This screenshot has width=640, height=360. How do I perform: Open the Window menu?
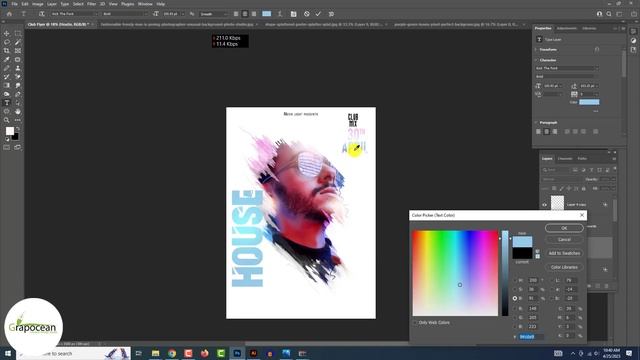pyautogui.click(x=145, y=4)
